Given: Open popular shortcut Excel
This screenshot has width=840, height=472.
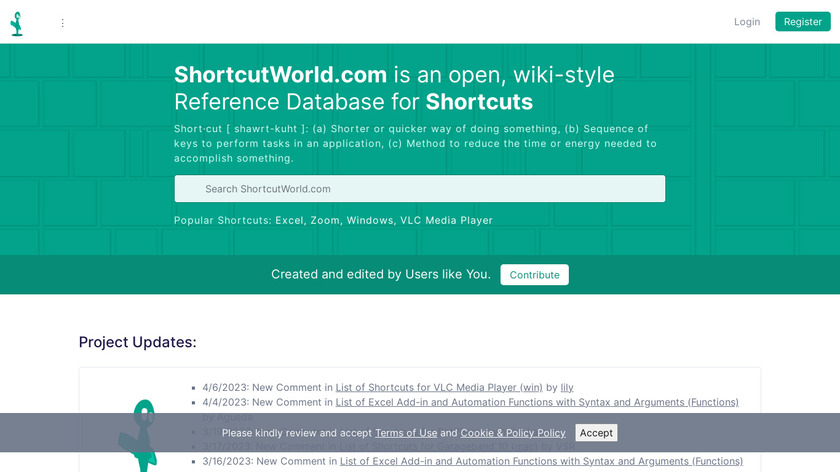Looking at the screenshot, I should click(x=289, y=220).
